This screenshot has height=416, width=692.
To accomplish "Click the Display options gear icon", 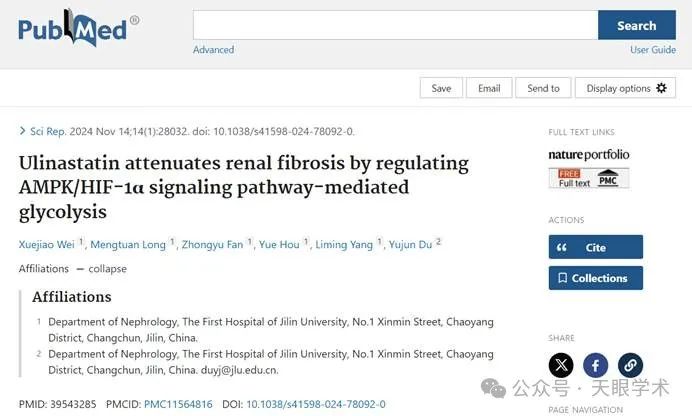I will [x=662, y=88].
